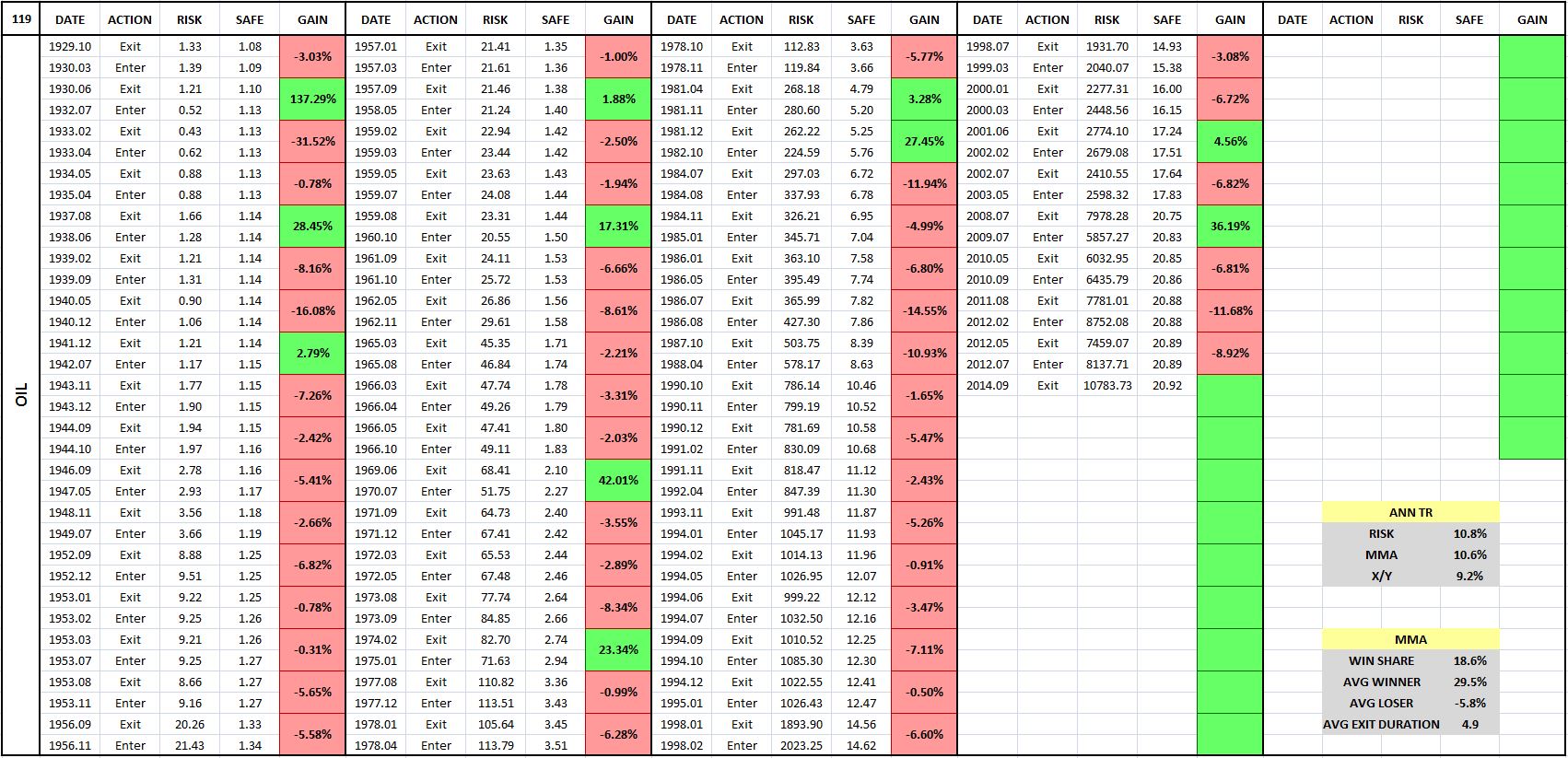The width and height of the screenshot is (1568, 758).
Task: Click the 36.19% gain cell
Action: pyautogui.click(x=1230, y=226)
